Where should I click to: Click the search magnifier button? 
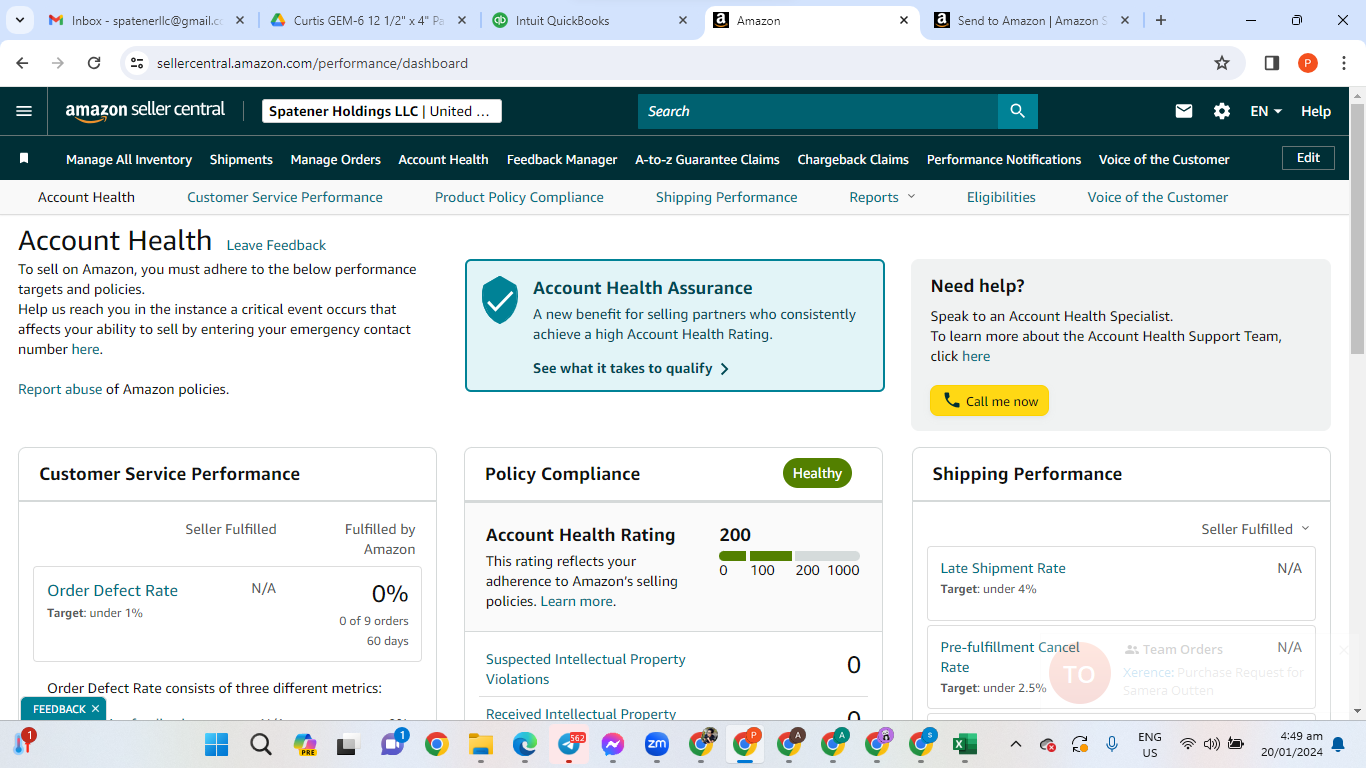[x=1018, y=111]
